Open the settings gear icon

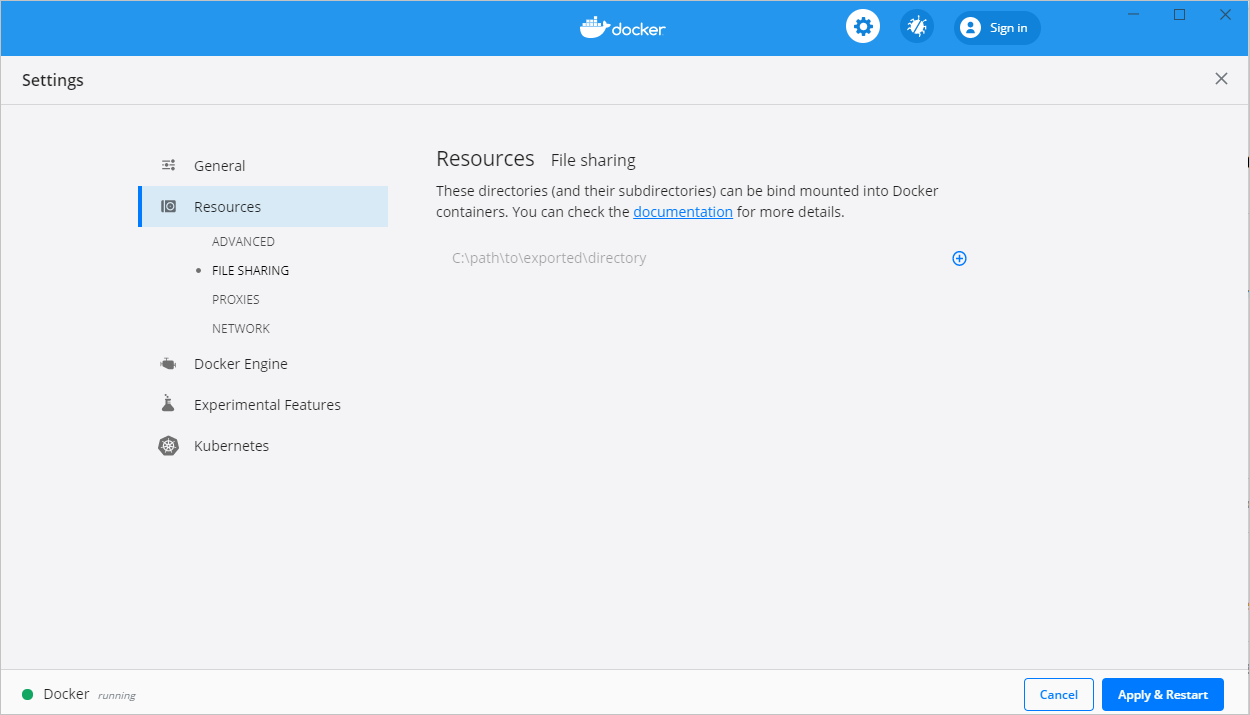tap(862, 26)
